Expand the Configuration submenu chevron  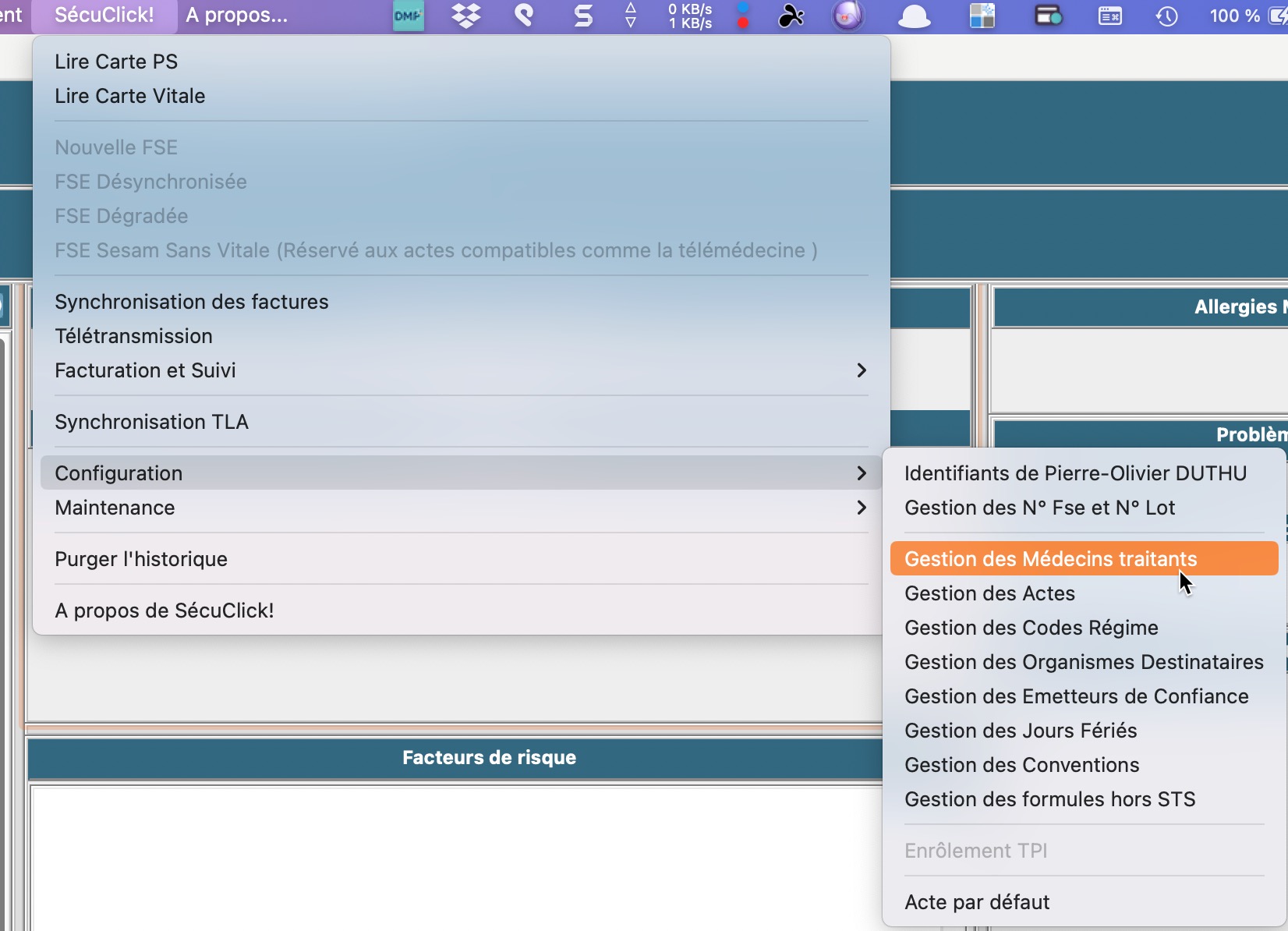[862, 473]
